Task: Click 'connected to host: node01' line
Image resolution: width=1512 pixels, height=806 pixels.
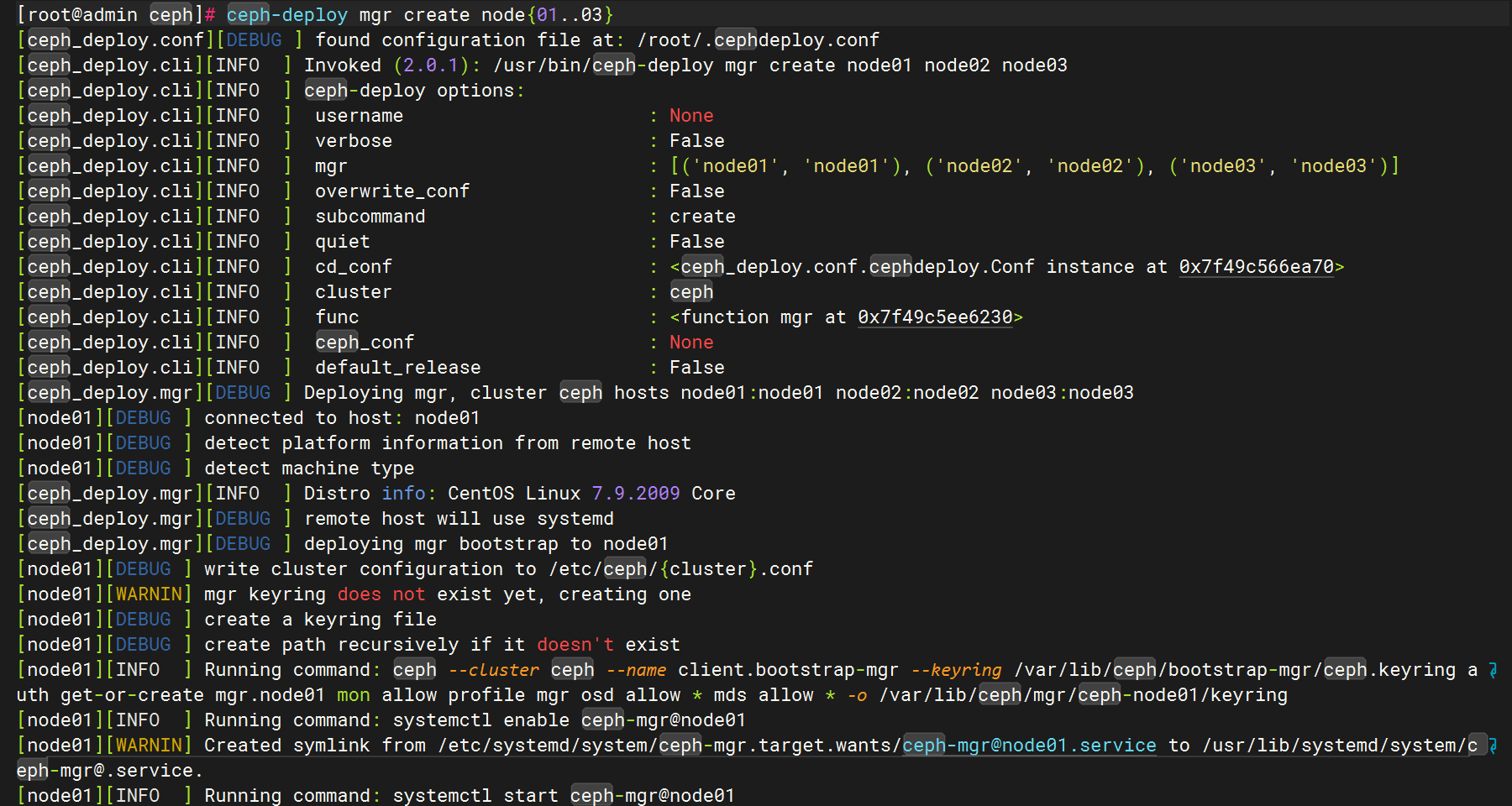Action: 343,418
